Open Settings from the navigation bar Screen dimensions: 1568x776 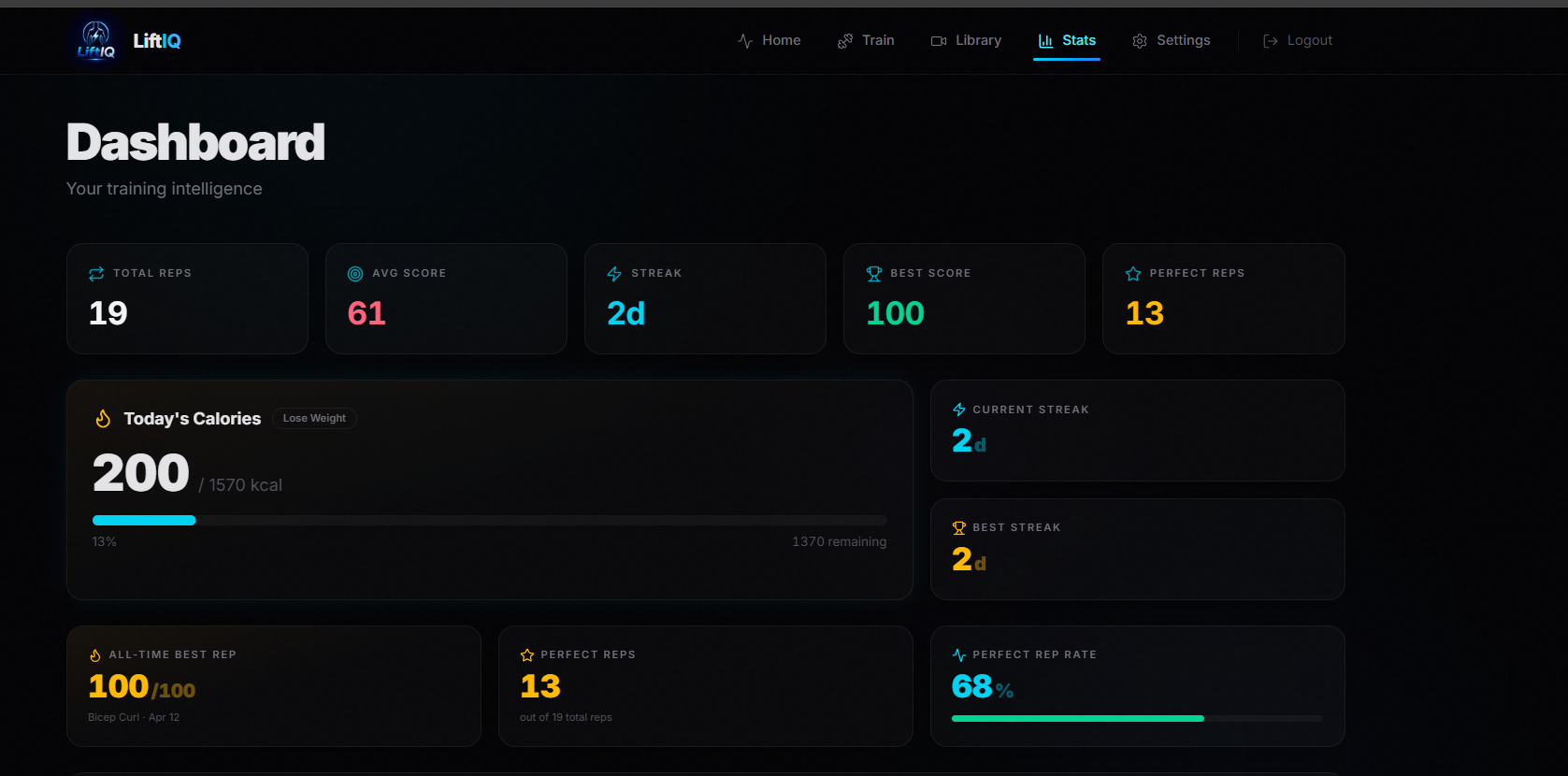pos(1171,40)
